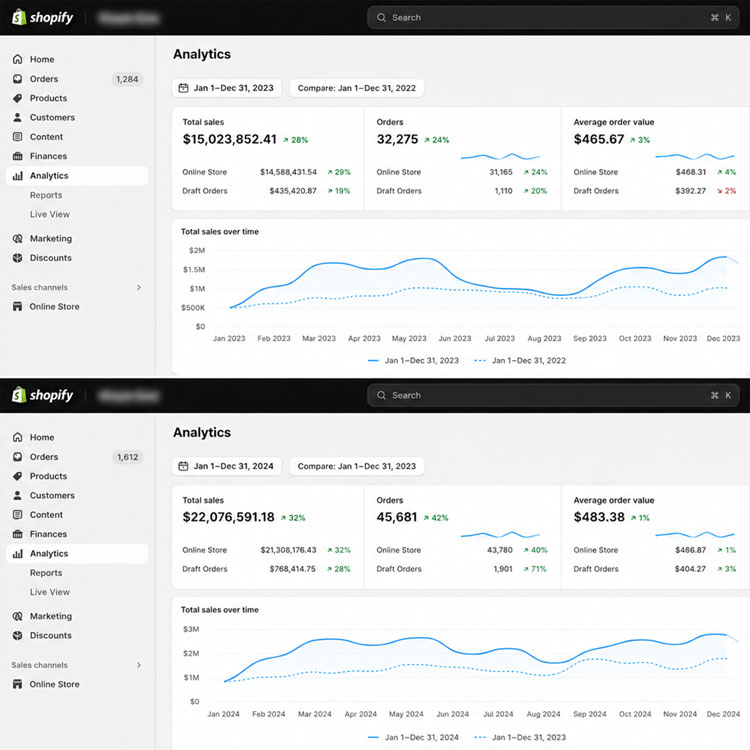Click the Customers person icon in the 2023 sidebar
Screen dimensions: 750x750
pyautogui.click(x=18, y=117)
